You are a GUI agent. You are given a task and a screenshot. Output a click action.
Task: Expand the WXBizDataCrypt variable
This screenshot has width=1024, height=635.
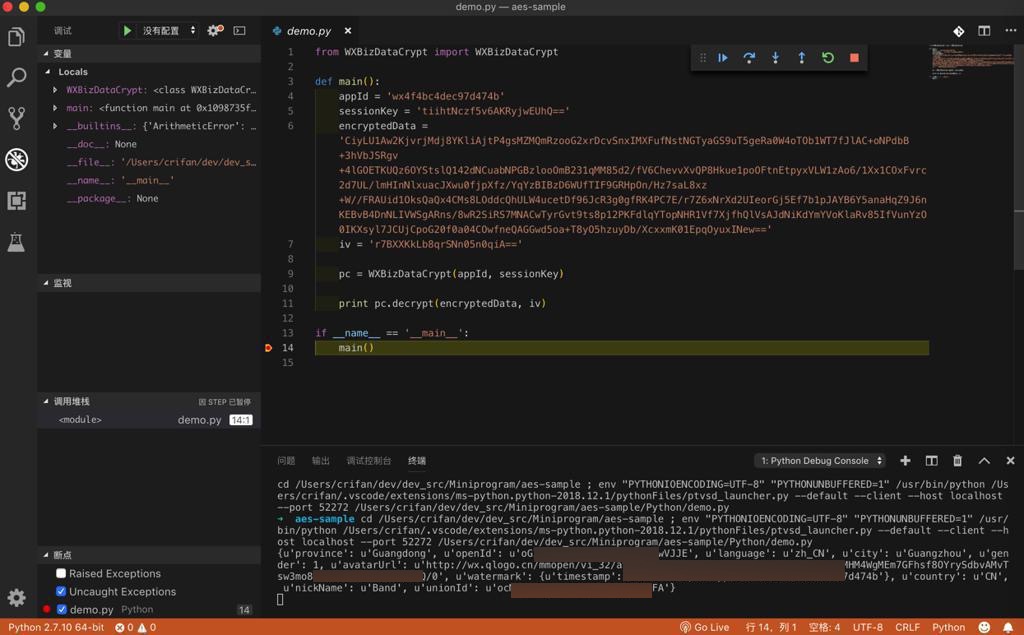click(x=55, y=90)
